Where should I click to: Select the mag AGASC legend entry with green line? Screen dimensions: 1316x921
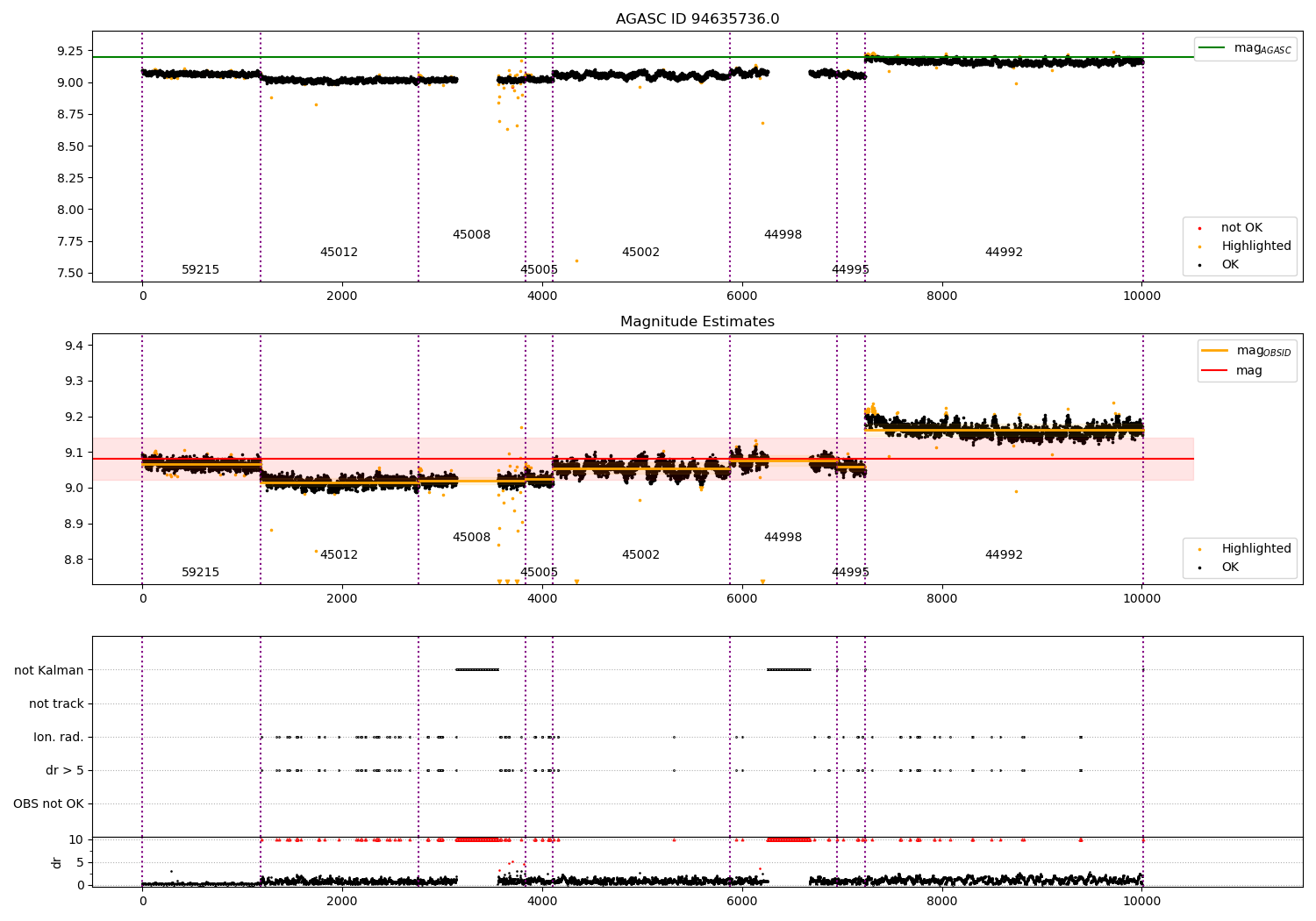[1245, 48]
